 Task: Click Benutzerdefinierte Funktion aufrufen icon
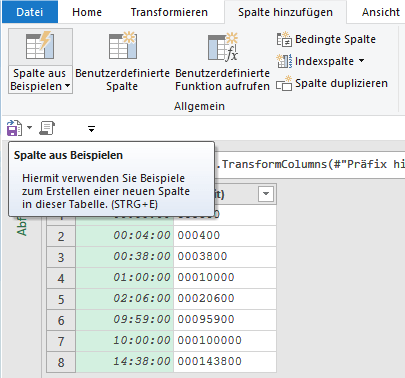223,47
